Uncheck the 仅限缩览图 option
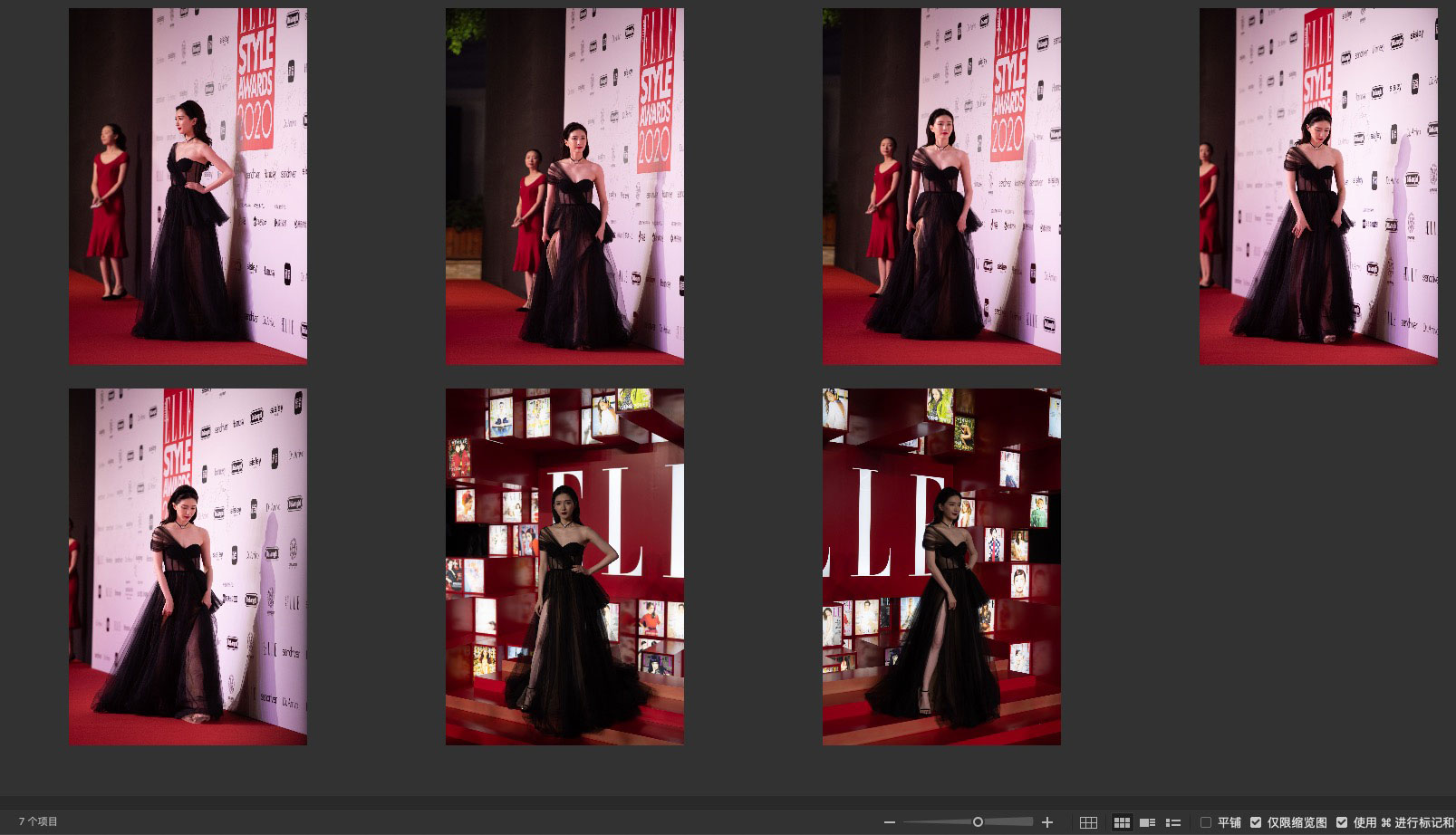 [1256, 822]
